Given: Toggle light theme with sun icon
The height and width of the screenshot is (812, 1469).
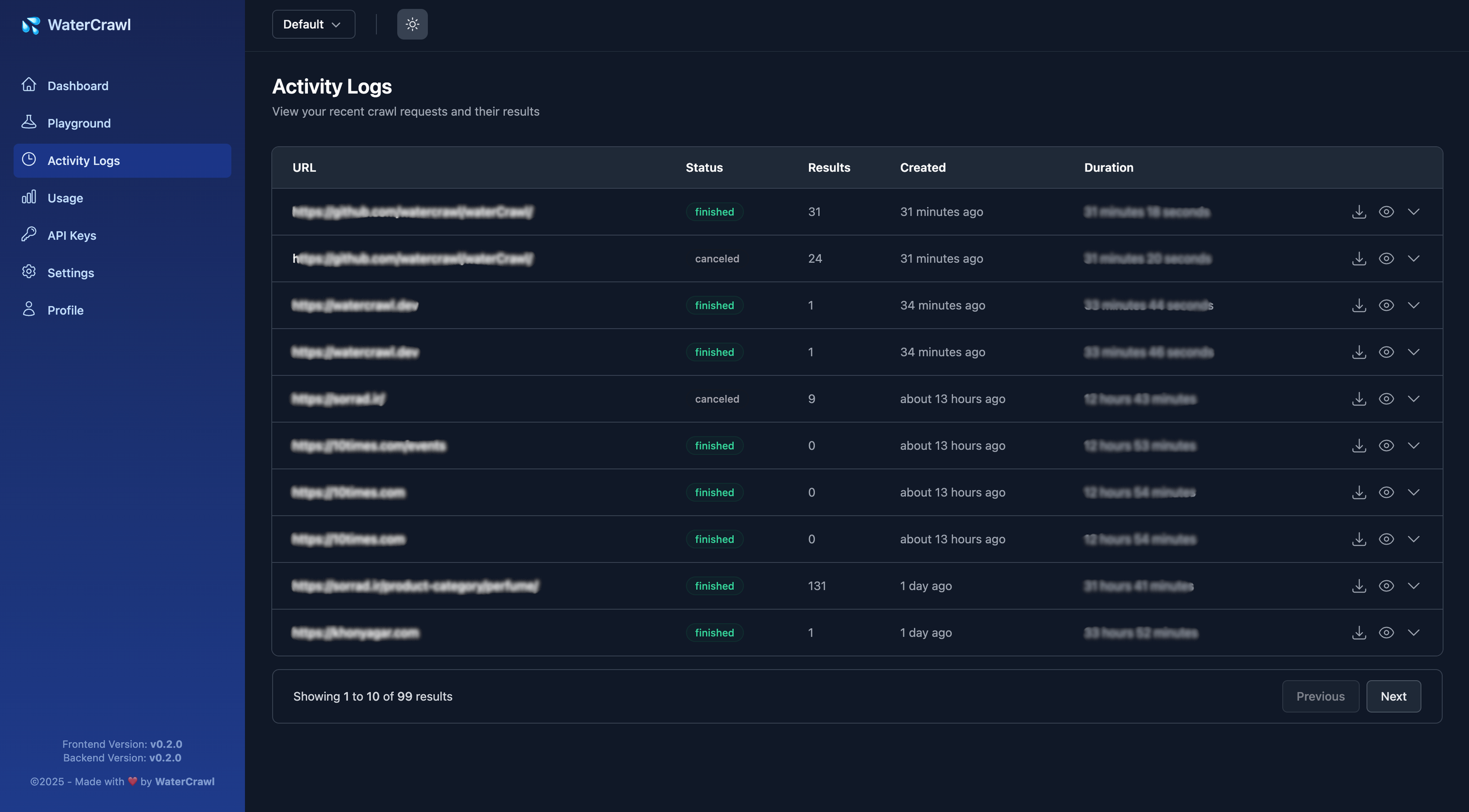Looking at the screenshot, I should click(x=412, y=24).
